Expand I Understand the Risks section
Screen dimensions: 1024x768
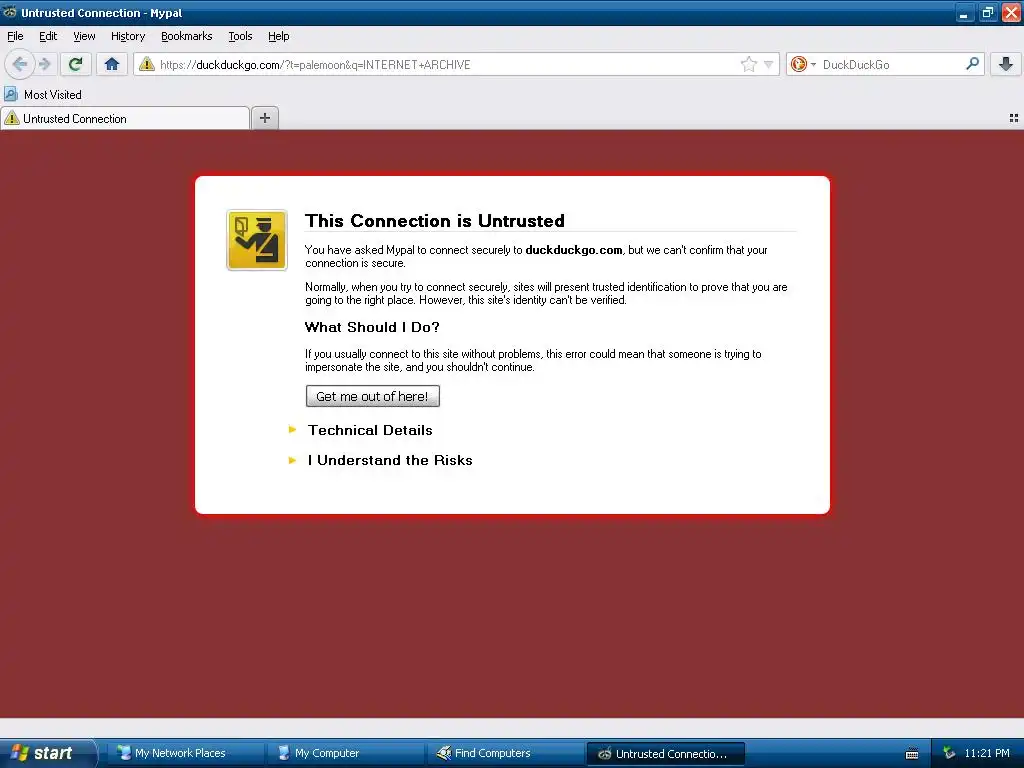(x=390, y=460)
